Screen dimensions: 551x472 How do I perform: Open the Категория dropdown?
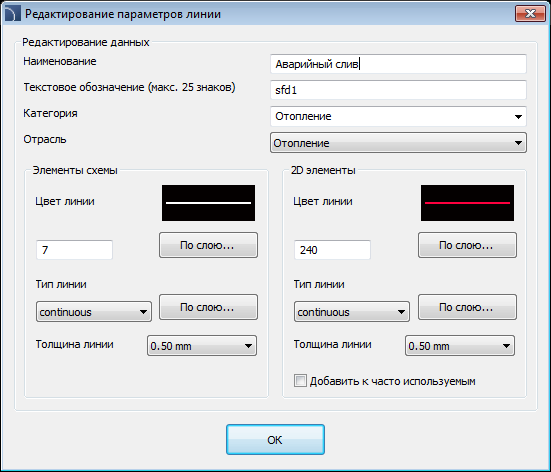point(398,116)
